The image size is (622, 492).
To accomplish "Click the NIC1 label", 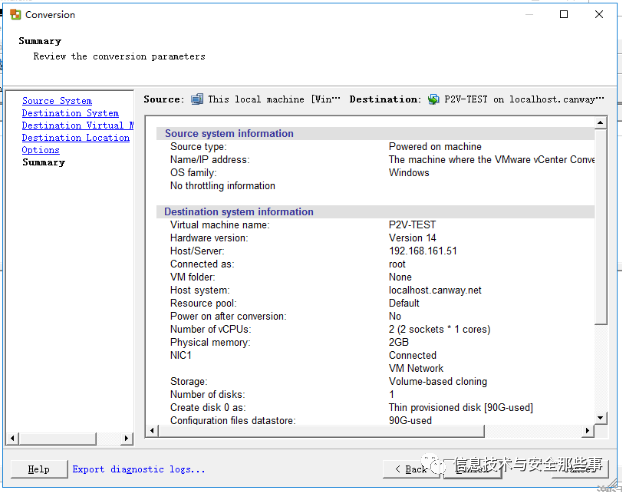I will pos(180,355).
